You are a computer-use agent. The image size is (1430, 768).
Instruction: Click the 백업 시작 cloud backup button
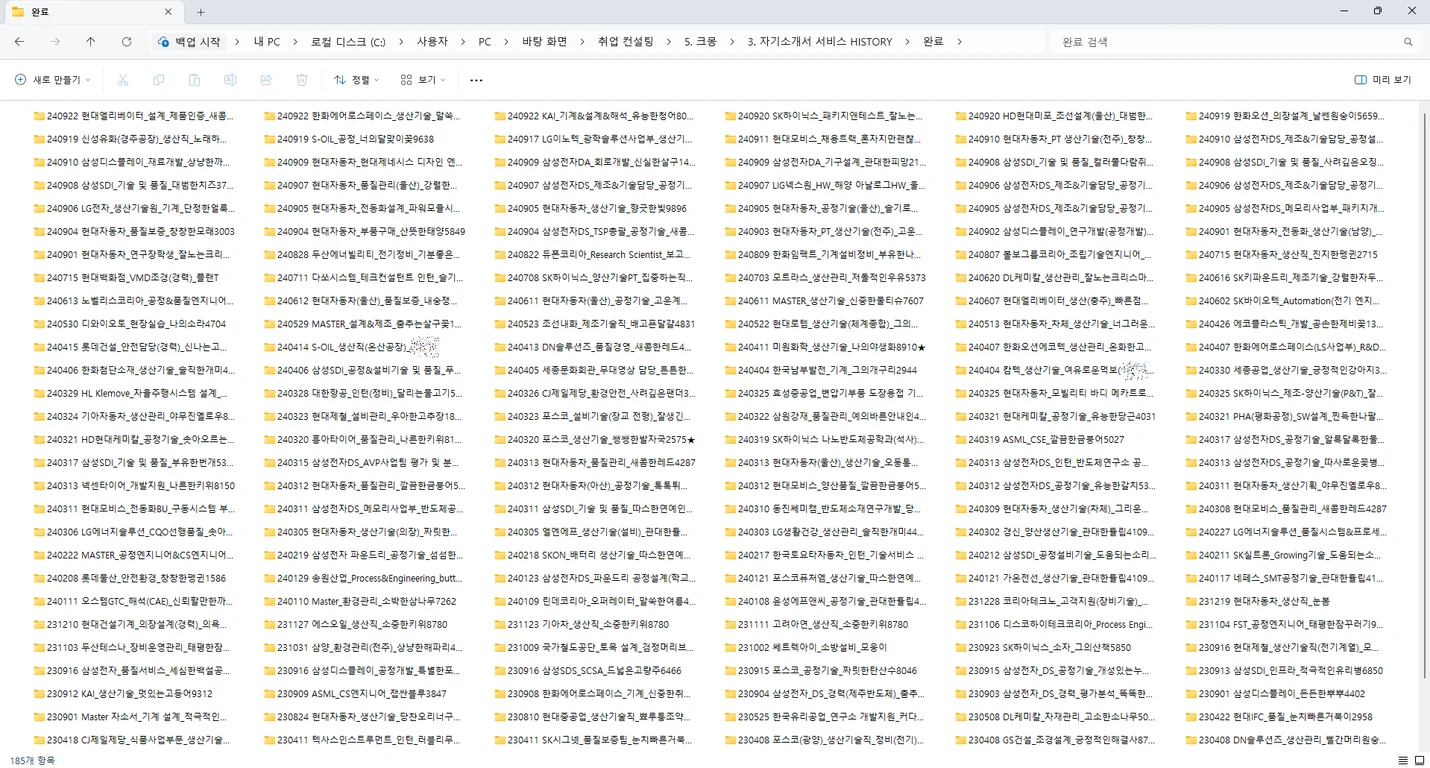pos(189,42)
